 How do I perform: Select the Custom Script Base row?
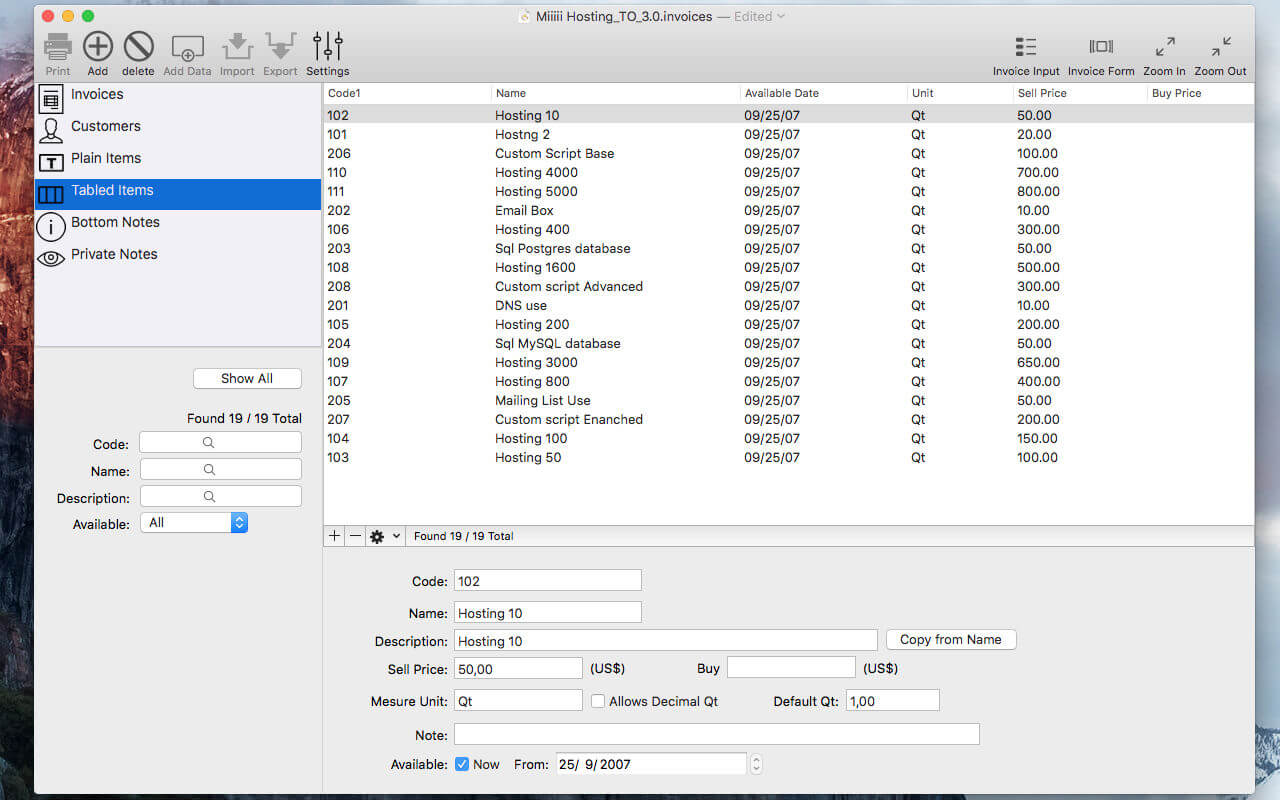point(789,153)
